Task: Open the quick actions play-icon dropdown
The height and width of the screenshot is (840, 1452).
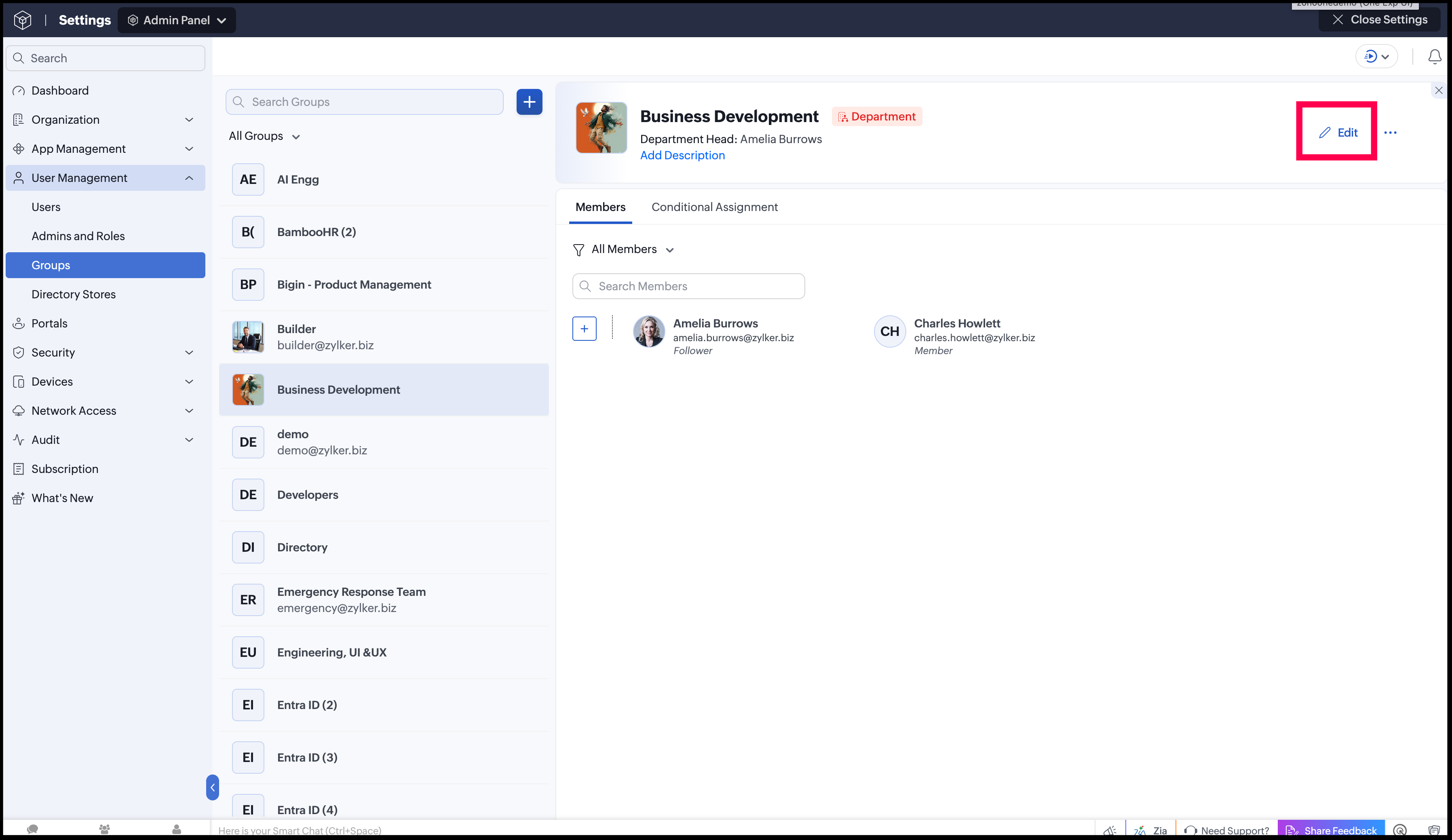Action: coord(1376,57)
